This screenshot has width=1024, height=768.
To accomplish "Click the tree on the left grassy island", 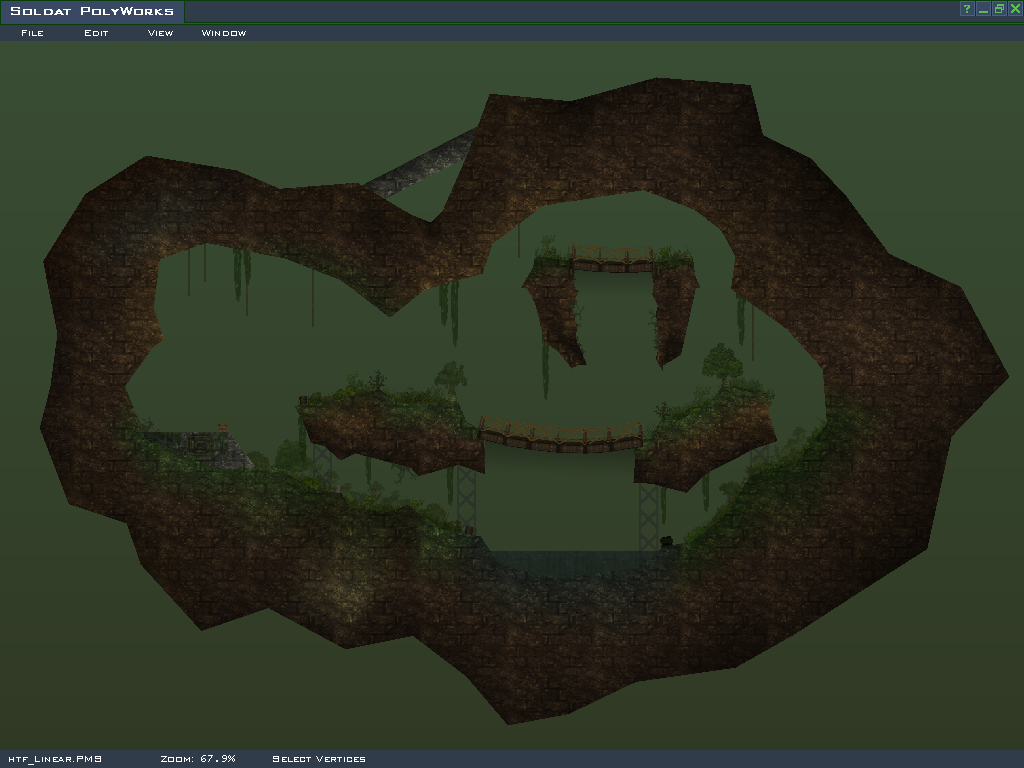I will [x=450, y=377].
